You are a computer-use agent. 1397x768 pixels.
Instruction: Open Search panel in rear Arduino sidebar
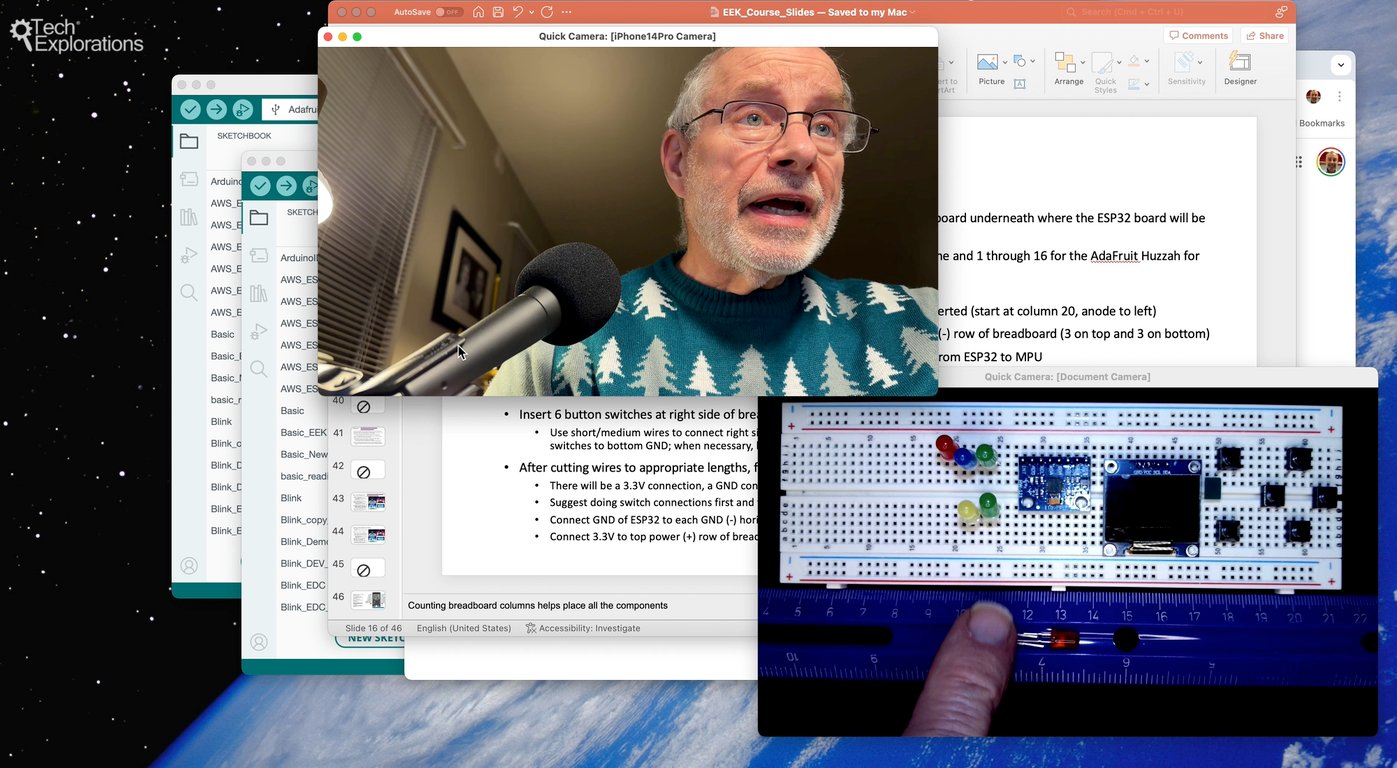click(189, 292)
